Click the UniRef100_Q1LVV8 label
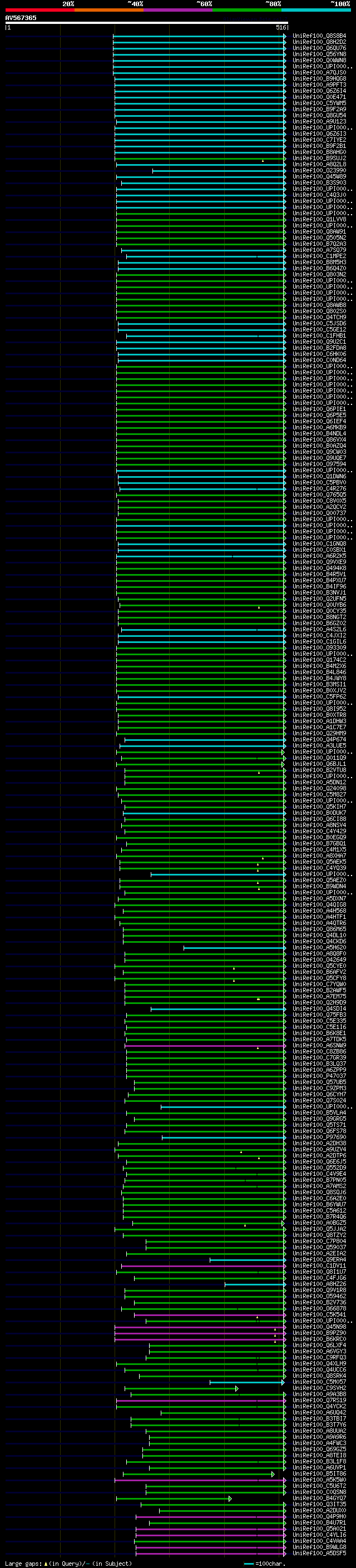 [319, 219]
